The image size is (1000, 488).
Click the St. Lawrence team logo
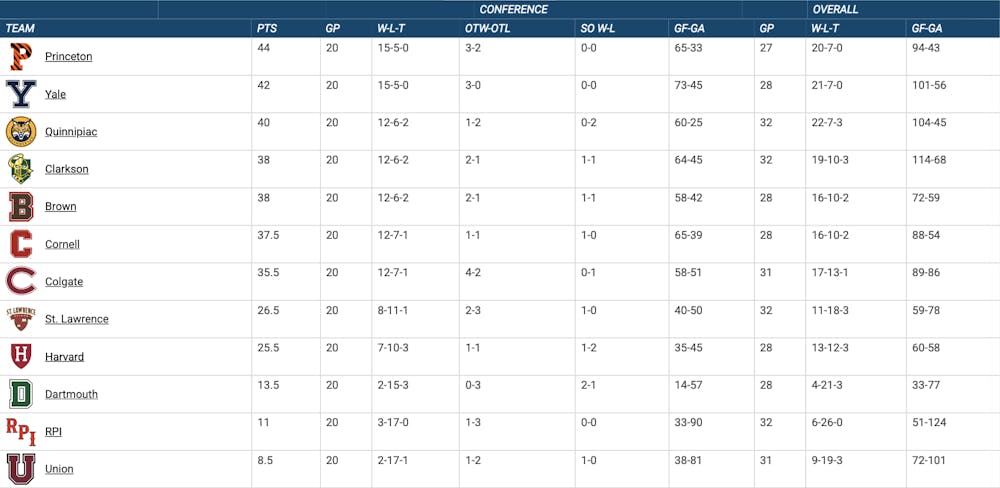point(21,319)
